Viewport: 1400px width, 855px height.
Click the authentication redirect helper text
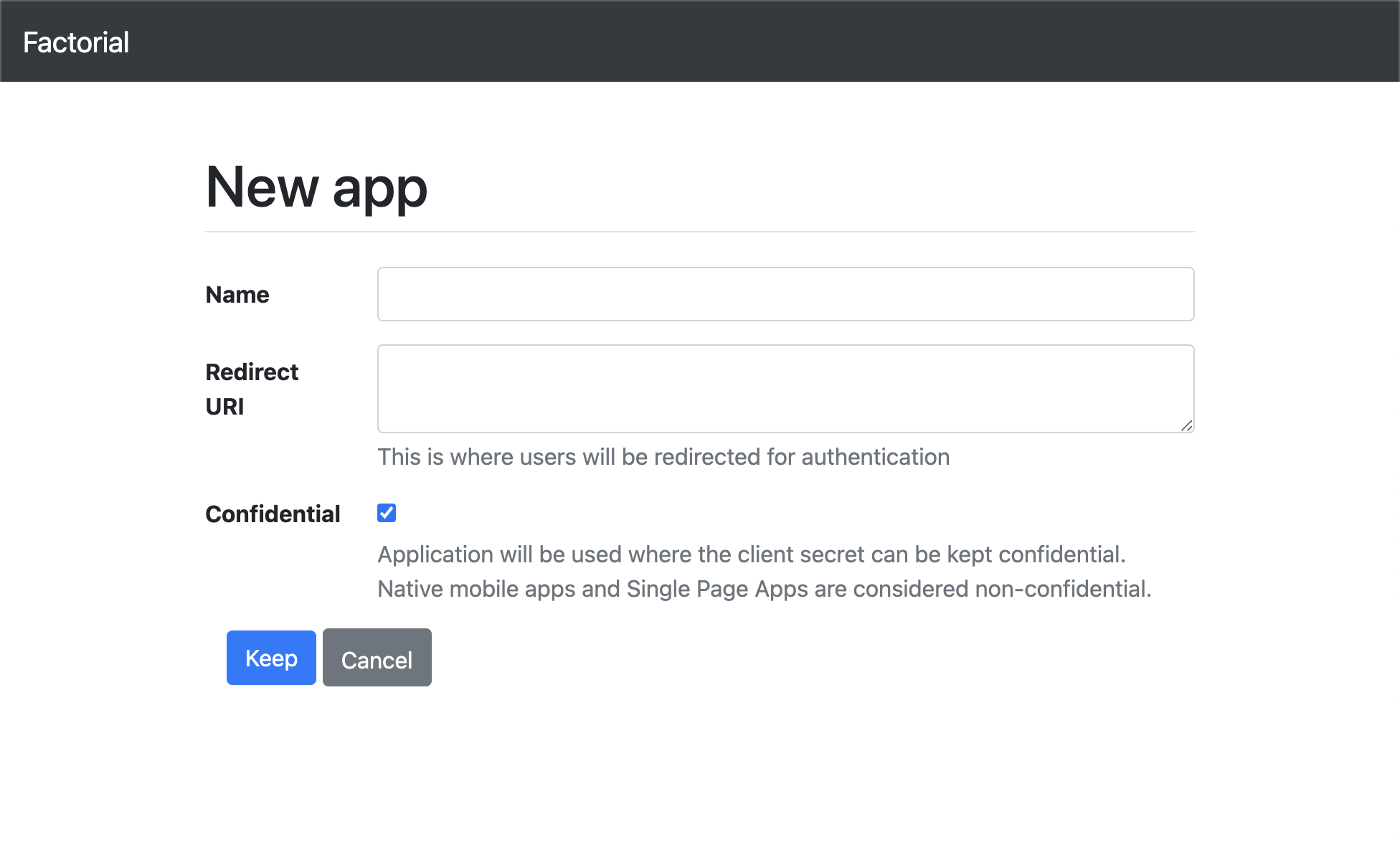(663, 457)
